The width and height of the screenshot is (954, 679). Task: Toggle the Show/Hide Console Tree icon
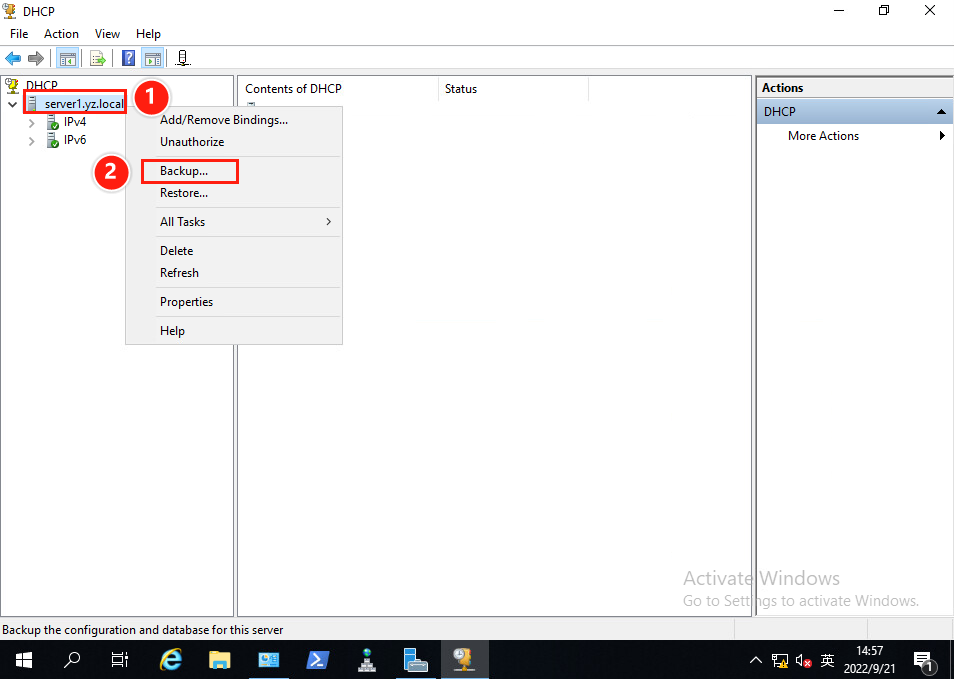click(x=68, y=57)
